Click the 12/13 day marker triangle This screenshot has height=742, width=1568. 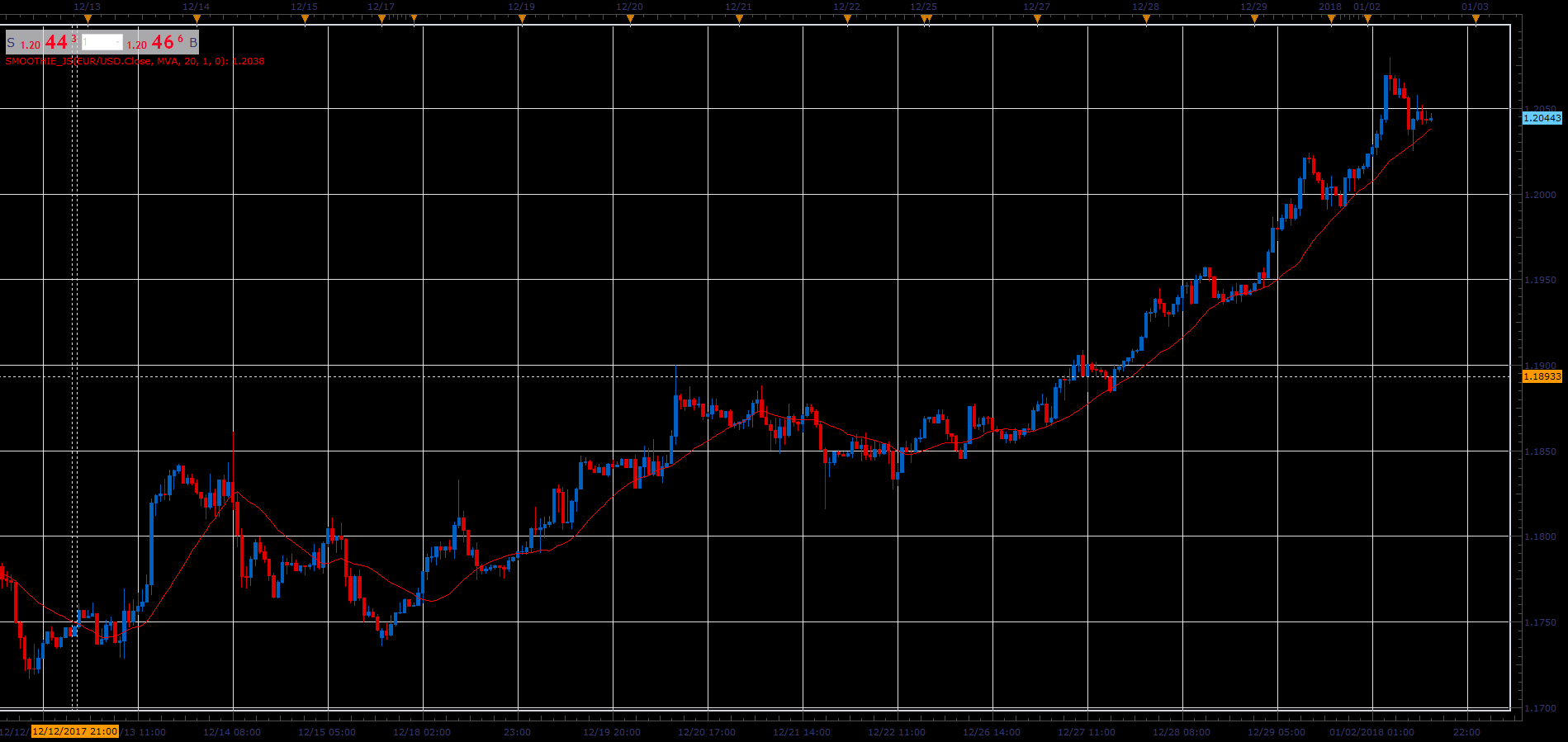pyautogui.click(x=88, y=19)
